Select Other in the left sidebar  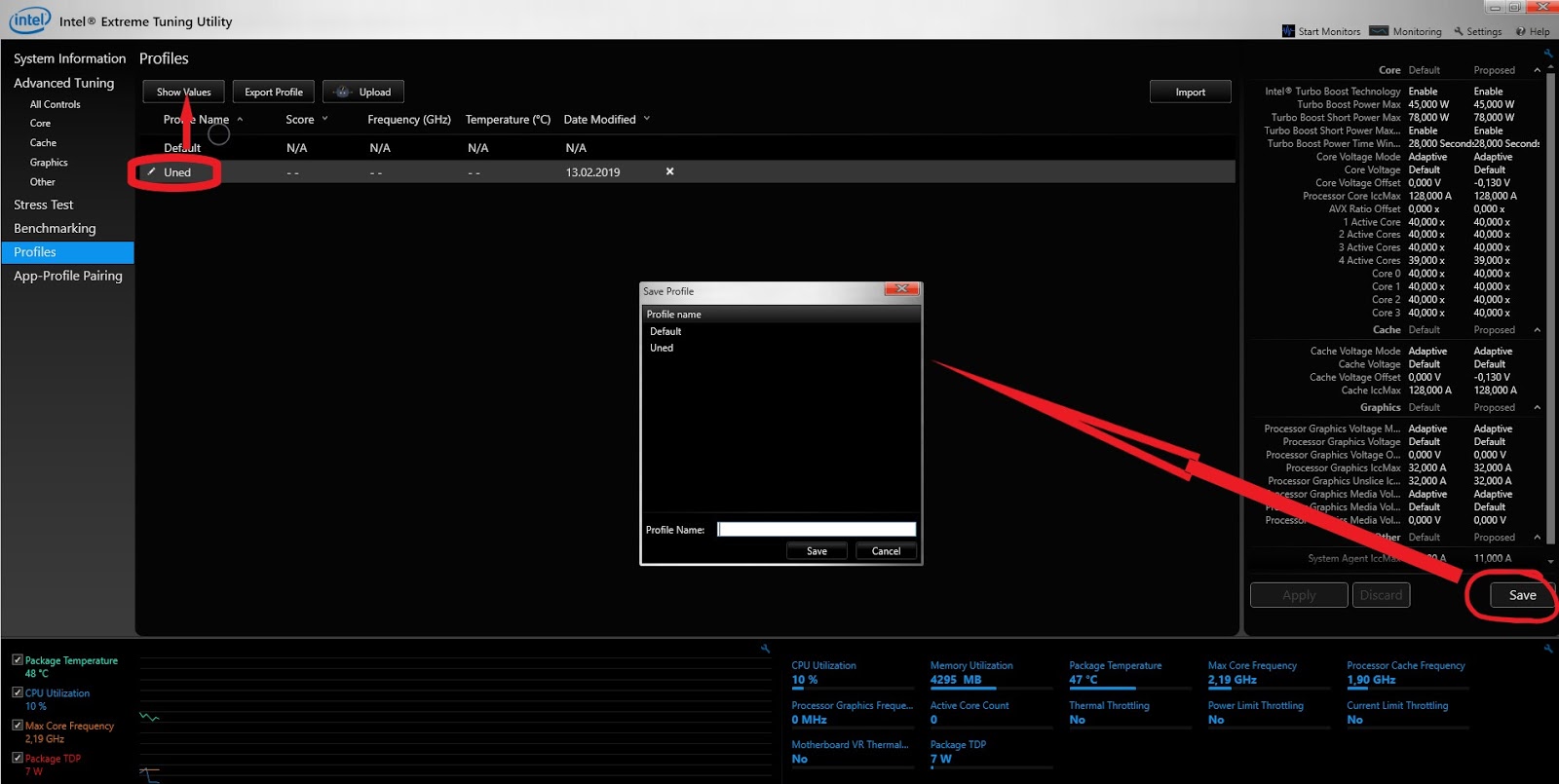pyautogui.click(x=43, y=182)
